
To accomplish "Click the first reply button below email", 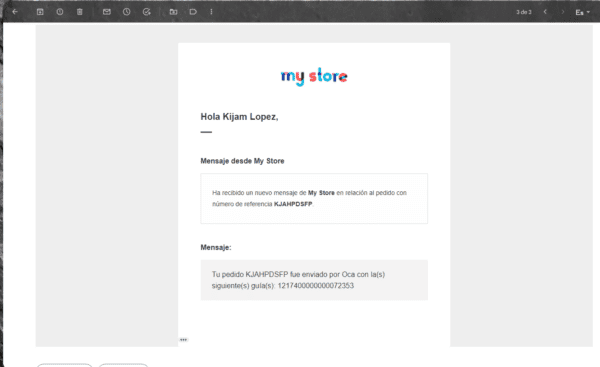I will (x=64, y=365).
